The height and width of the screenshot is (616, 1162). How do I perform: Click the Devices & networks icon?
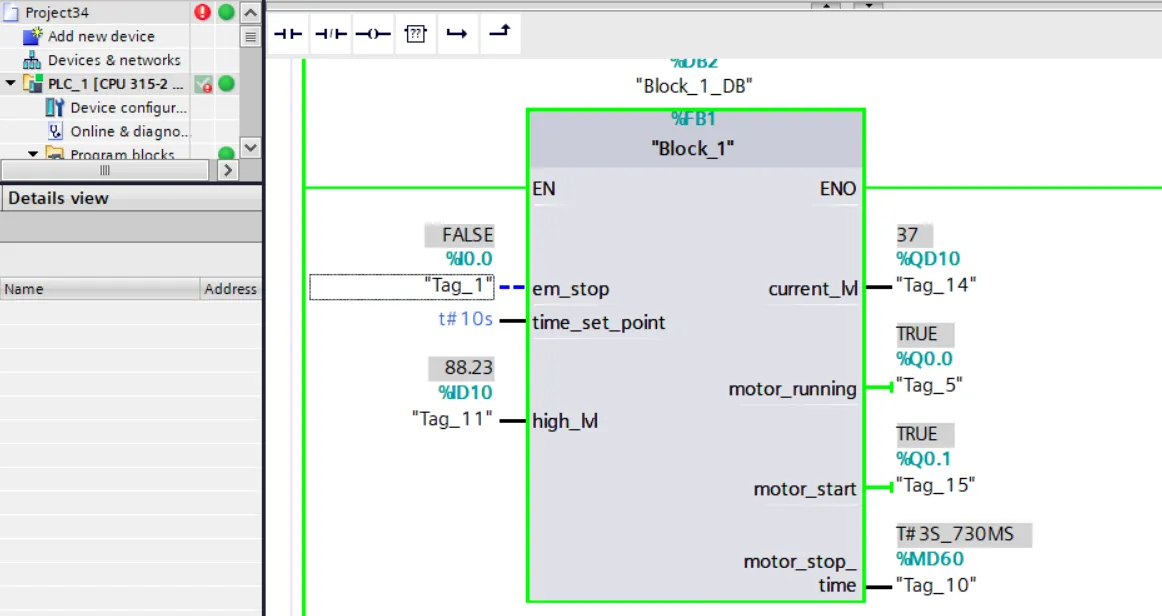[32, 60]
